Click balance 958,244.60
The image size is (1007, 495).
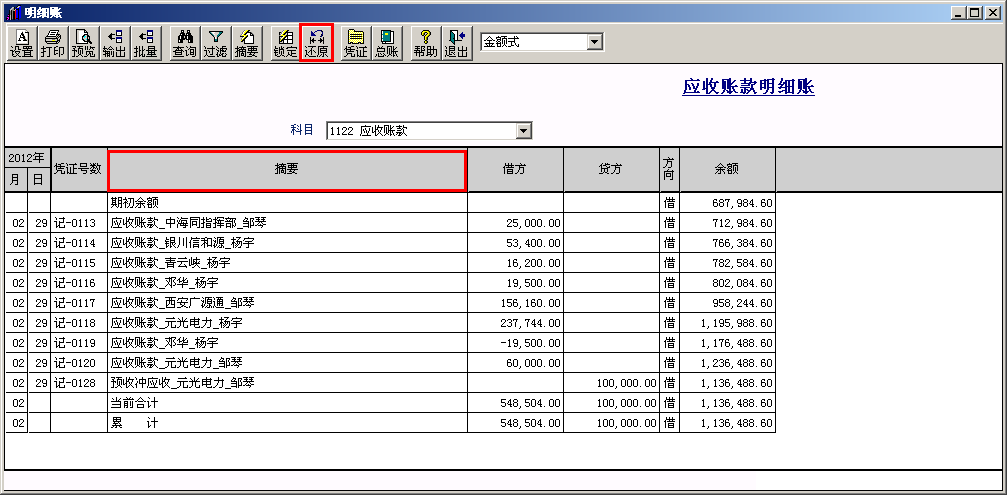point(742,303)
